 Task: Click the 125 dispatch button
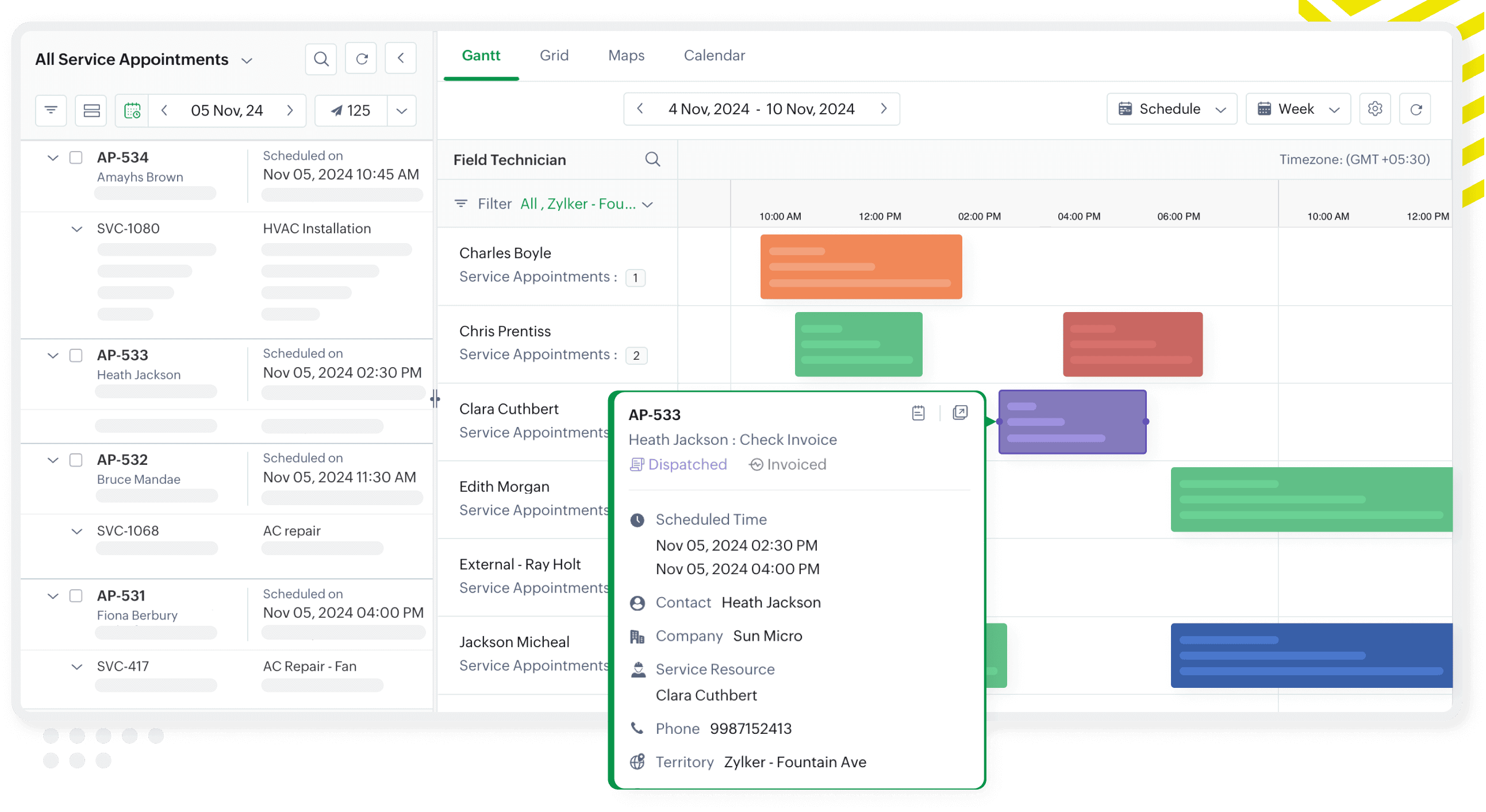pyautogui.click(x=351, y=110)
